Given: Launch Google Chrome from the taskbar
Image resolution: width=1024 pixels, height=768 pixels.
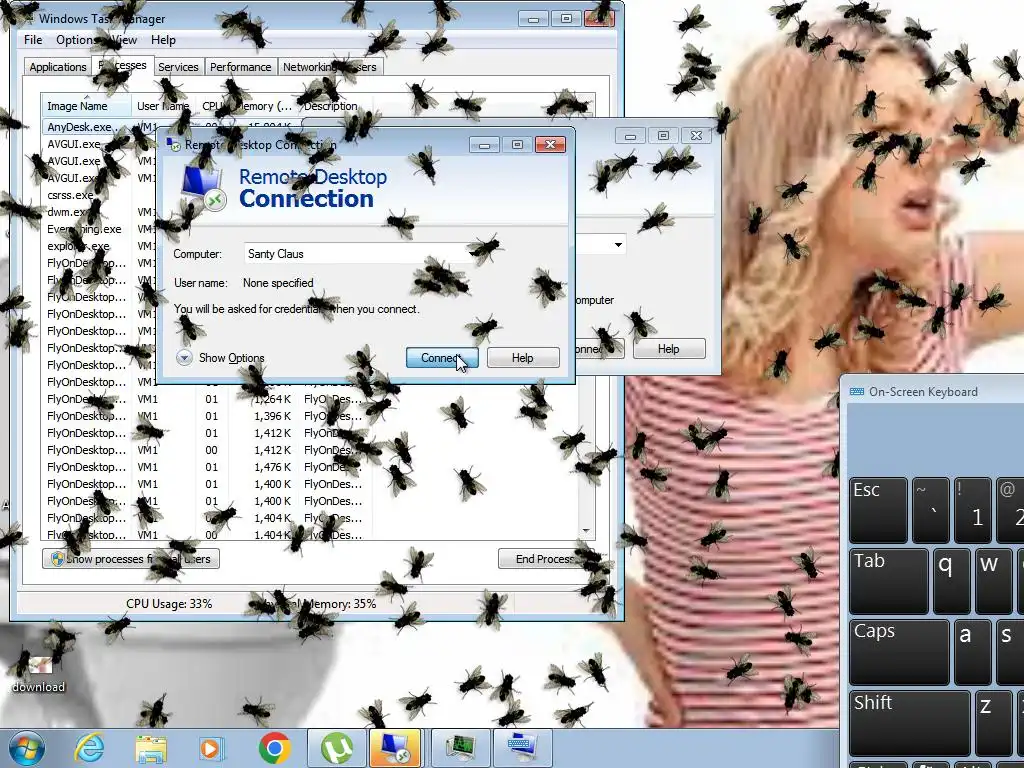Looking at the screenshot, I should (x=274, y=748).
